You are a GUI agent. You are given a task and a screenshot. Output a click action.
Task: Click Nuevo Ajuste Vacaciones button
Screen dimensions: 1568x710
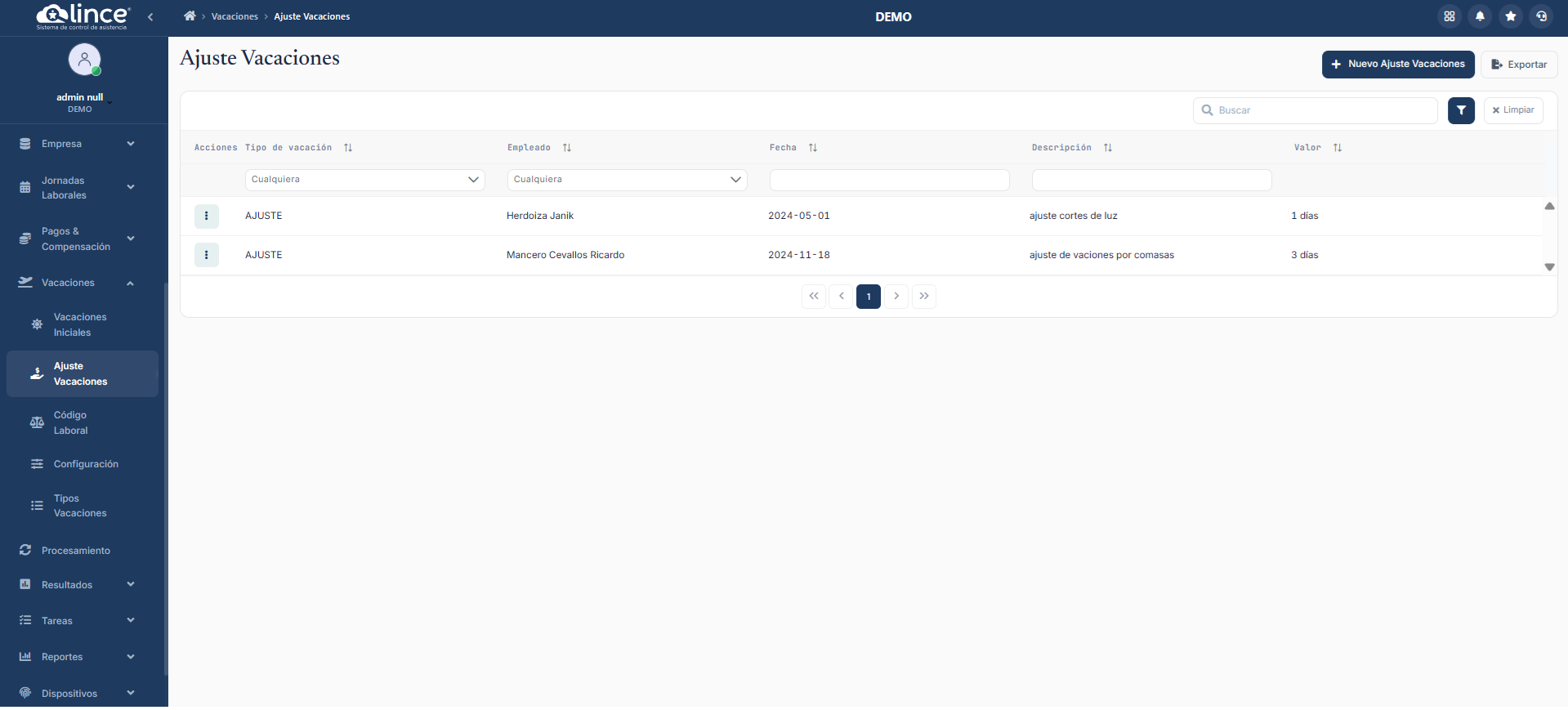(1397, 65)
